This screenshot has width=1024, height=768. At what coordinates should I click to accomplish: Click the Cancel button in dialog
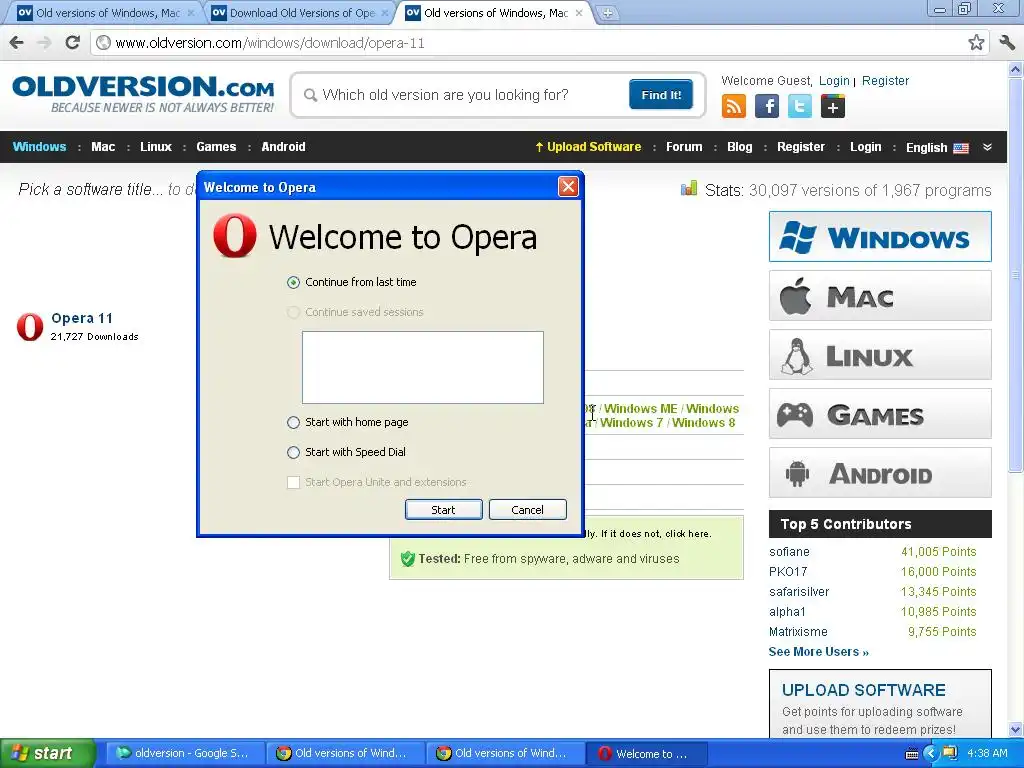click(x=528, y=510)
